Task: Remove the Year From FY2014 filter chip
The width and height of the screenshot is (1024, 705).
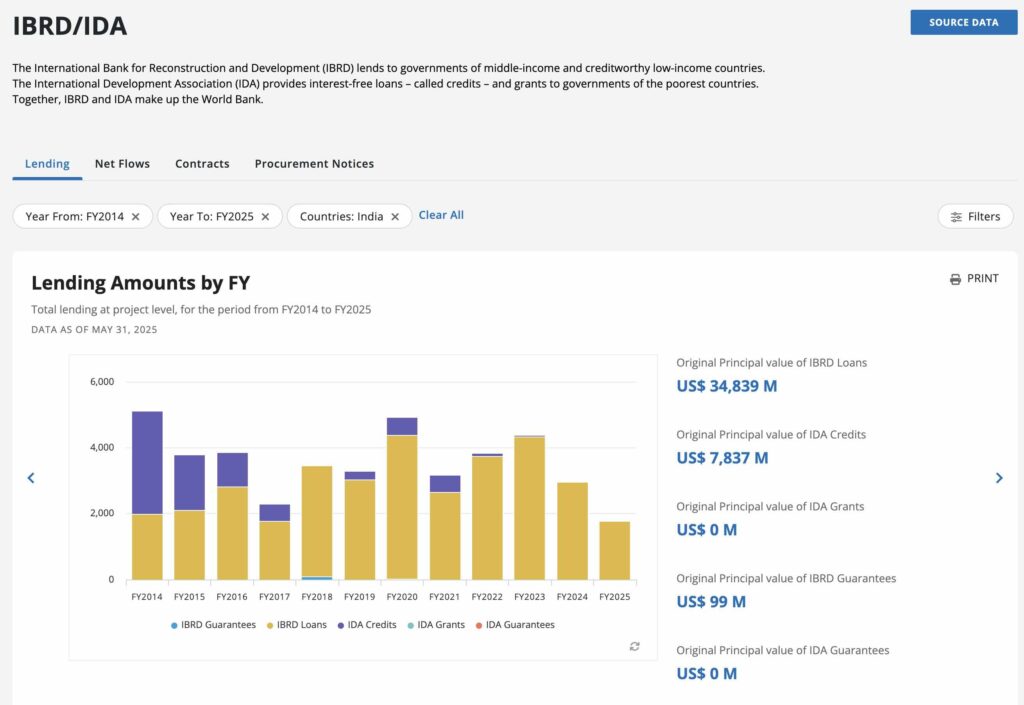Action: coord(135,217)
